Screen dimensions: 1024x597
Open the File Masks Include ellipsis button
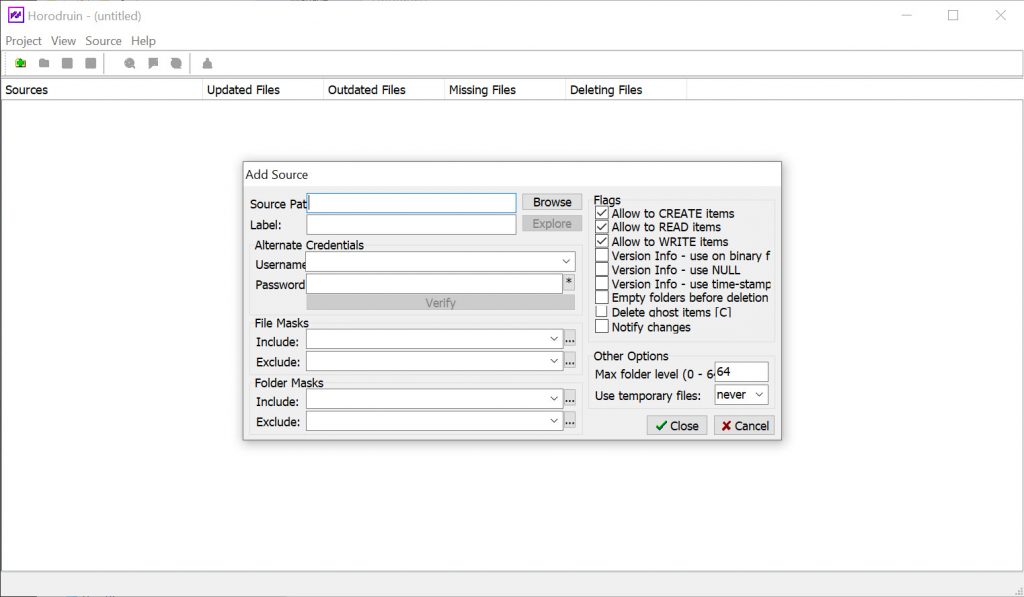pos(570,340)
